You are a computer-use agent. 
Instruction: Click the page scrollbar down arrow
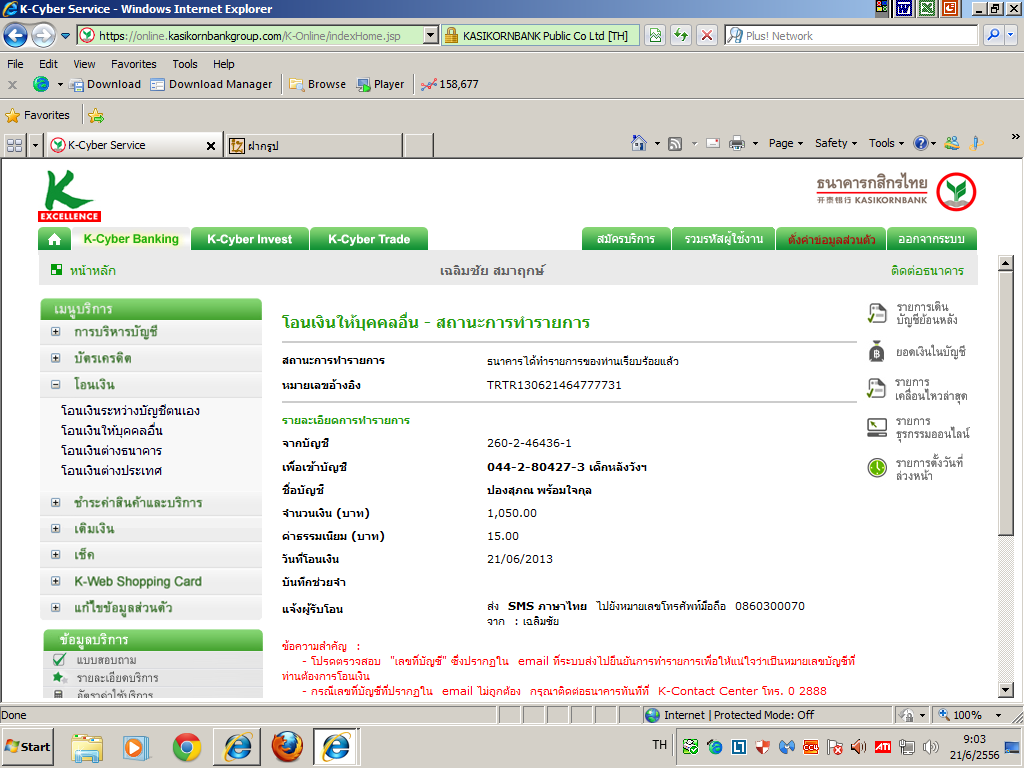1006,690
